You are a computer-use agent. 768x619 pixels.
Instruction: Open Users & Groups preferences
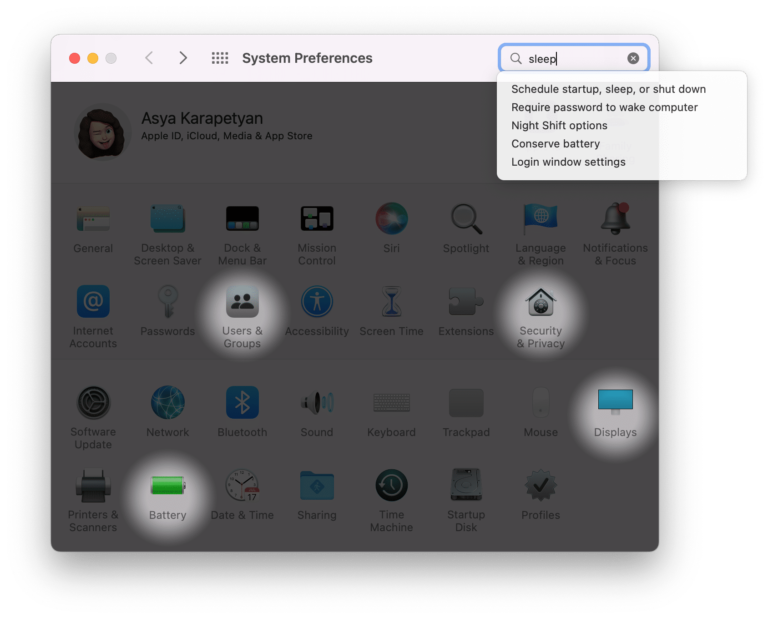(x=242, y=303)
